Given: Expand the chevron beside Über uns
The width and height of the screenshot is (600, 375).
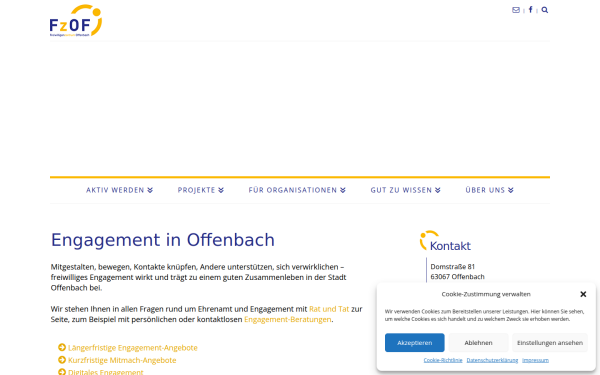Looking at the screenshot, I should point(511,190).
